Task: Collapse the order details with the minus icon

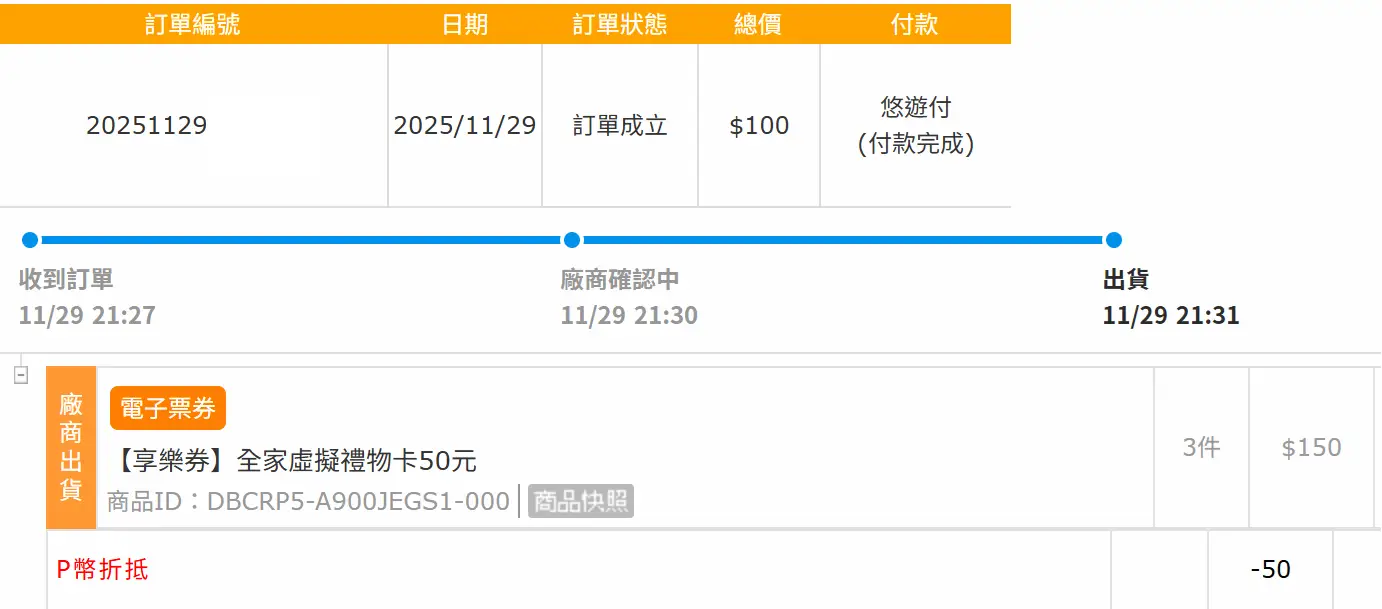Action: point(21,376)
